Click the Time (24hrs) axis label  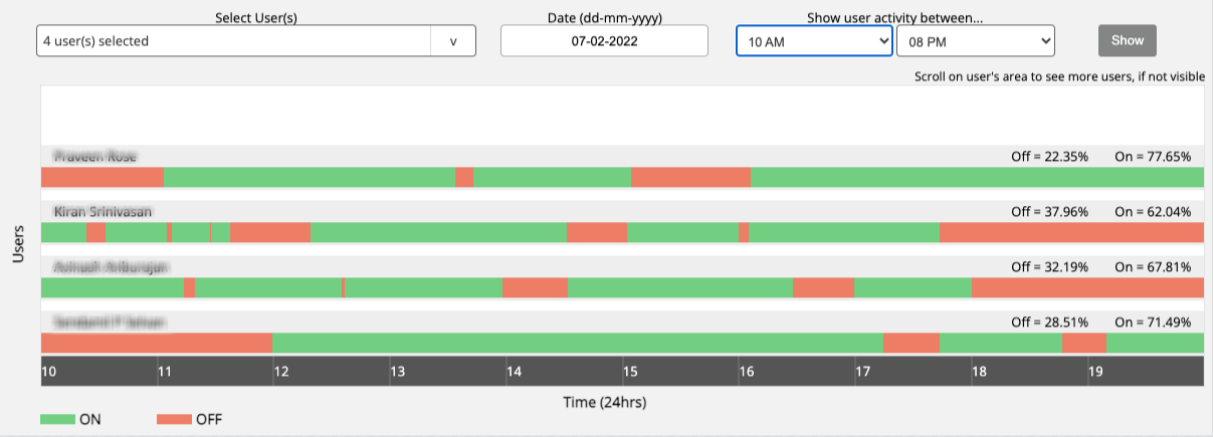pos(606,402)
